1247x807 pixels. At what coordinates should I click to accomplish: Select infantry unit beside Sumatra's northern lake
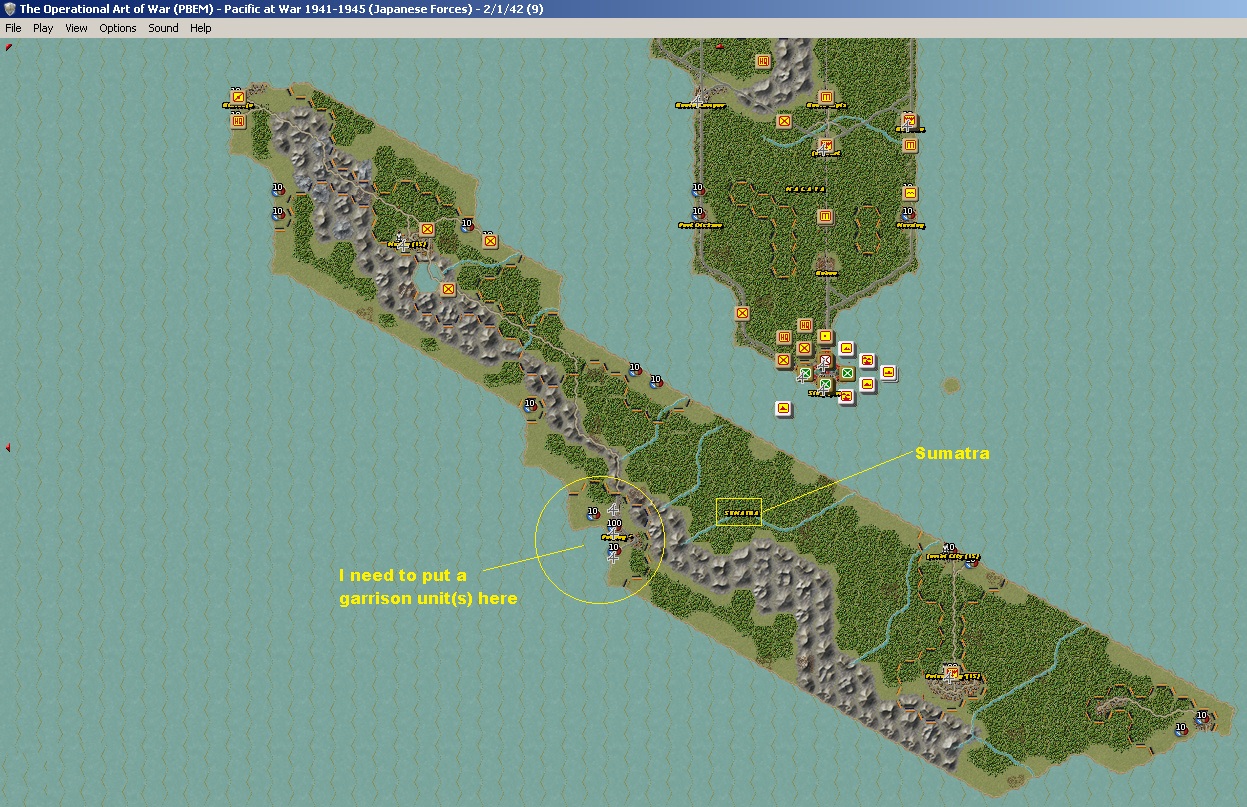coord(448,289)
